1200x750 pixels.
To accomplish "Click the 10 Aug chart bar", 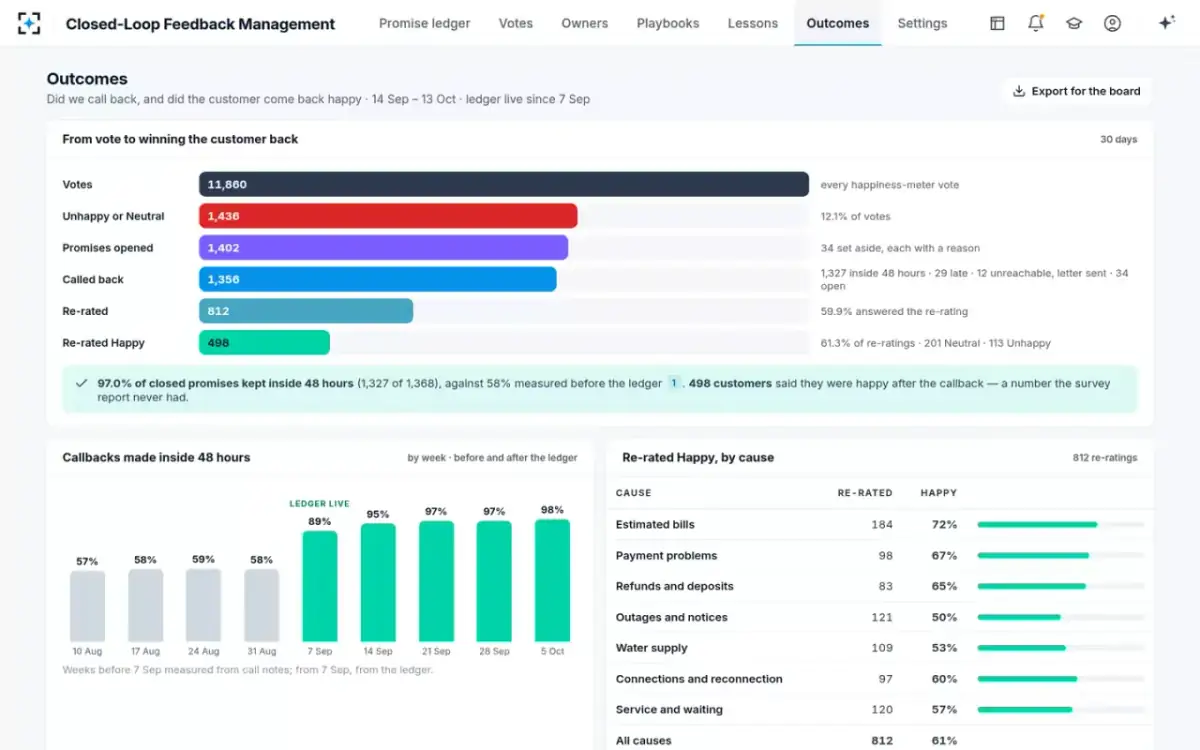I will coord(87,606).
